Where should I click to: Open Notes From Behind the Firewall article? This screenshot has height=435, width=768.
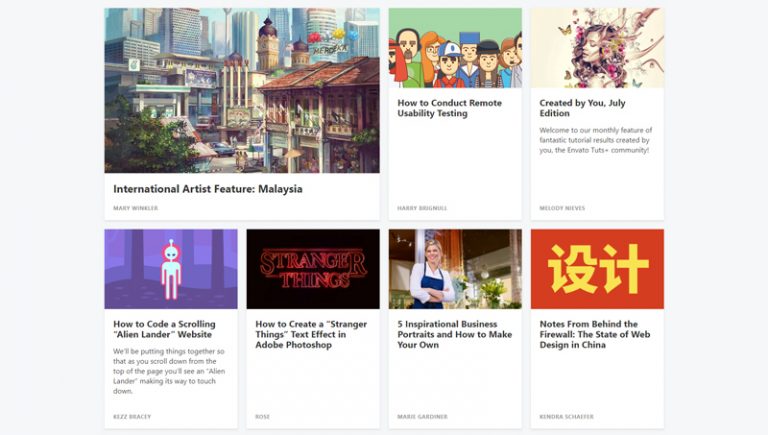coord(595,335)
